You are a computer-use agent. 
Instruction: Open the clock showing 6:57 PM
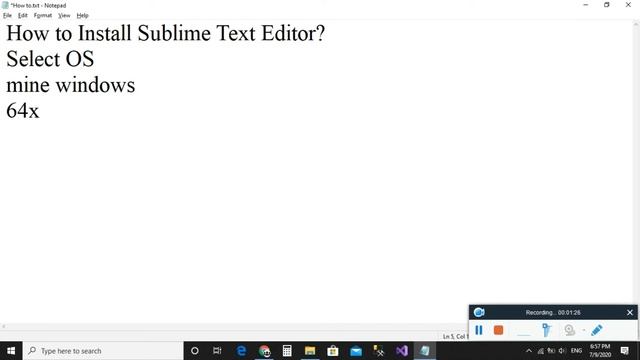tap(600, 351)
